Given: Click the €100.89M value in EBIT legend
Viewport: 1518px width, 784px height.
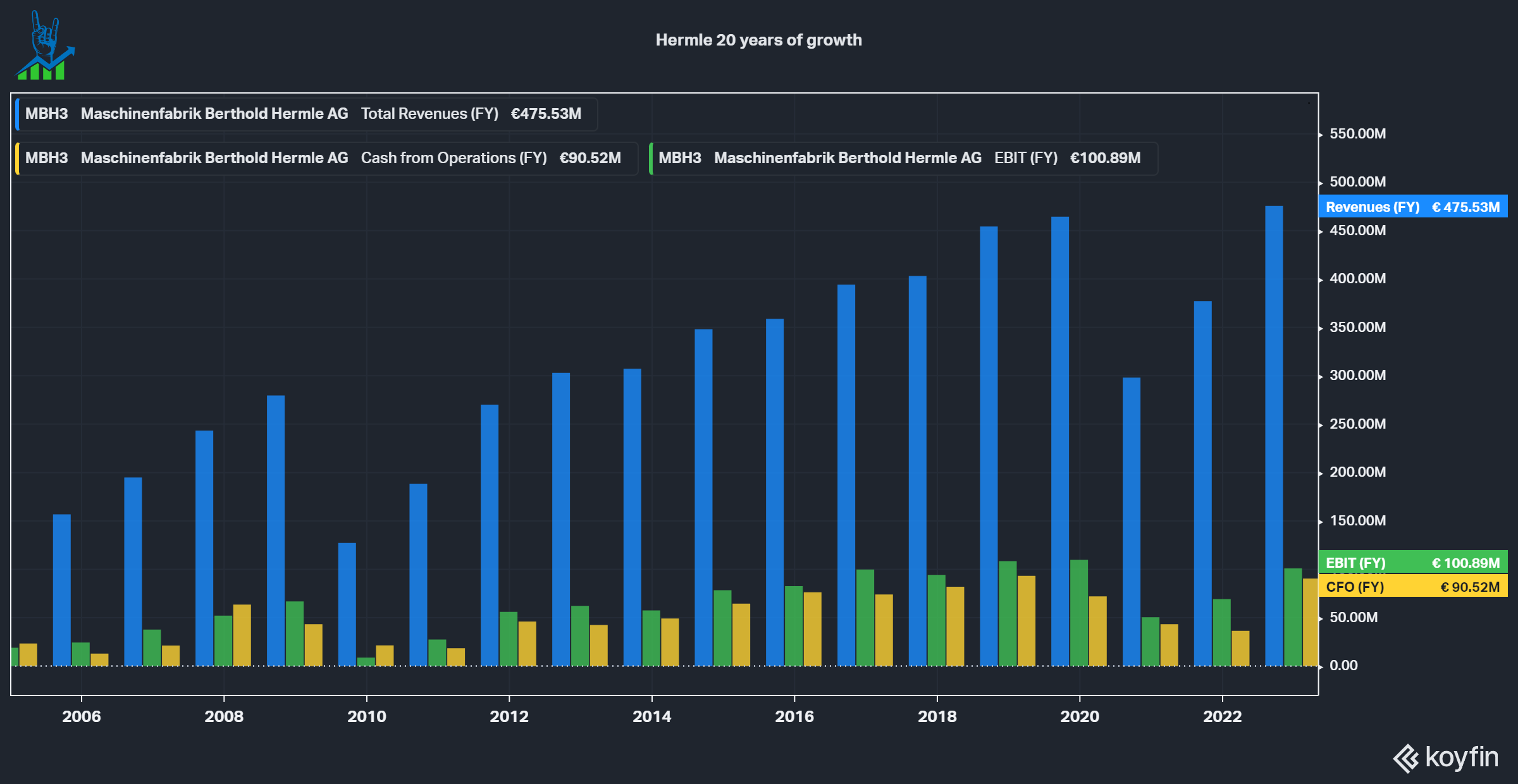Looking at the screenshot, I should pyautogui.click(x=1105, y=158).
